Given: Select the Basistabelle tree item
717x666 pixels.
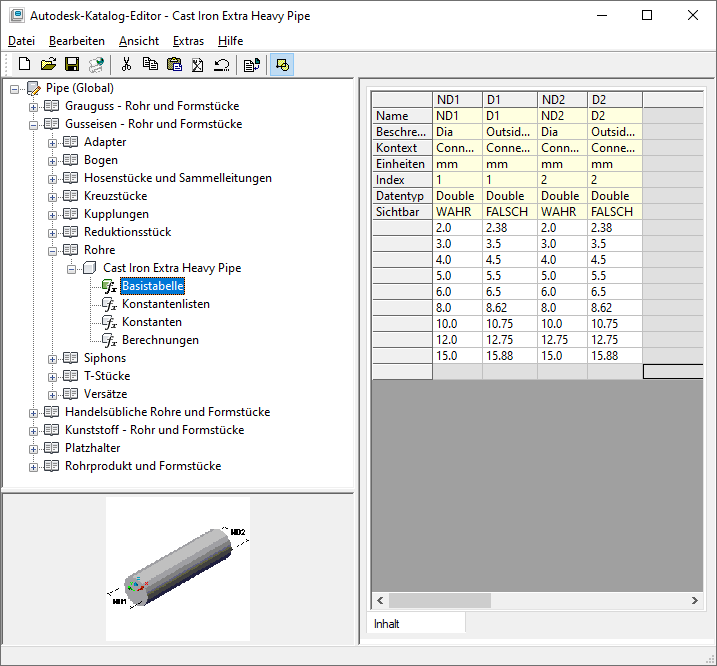Looking at the screenshot, I should [x=153, y=286].
